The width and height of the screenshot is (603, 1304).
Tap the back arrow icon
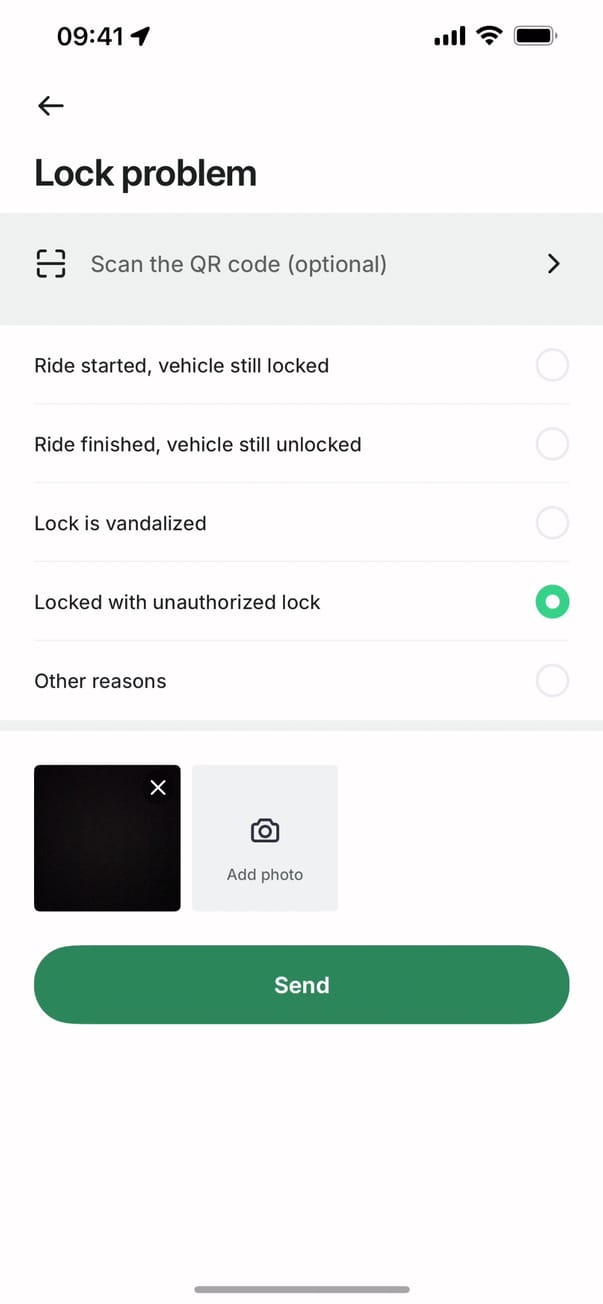[x=50, y=105]
